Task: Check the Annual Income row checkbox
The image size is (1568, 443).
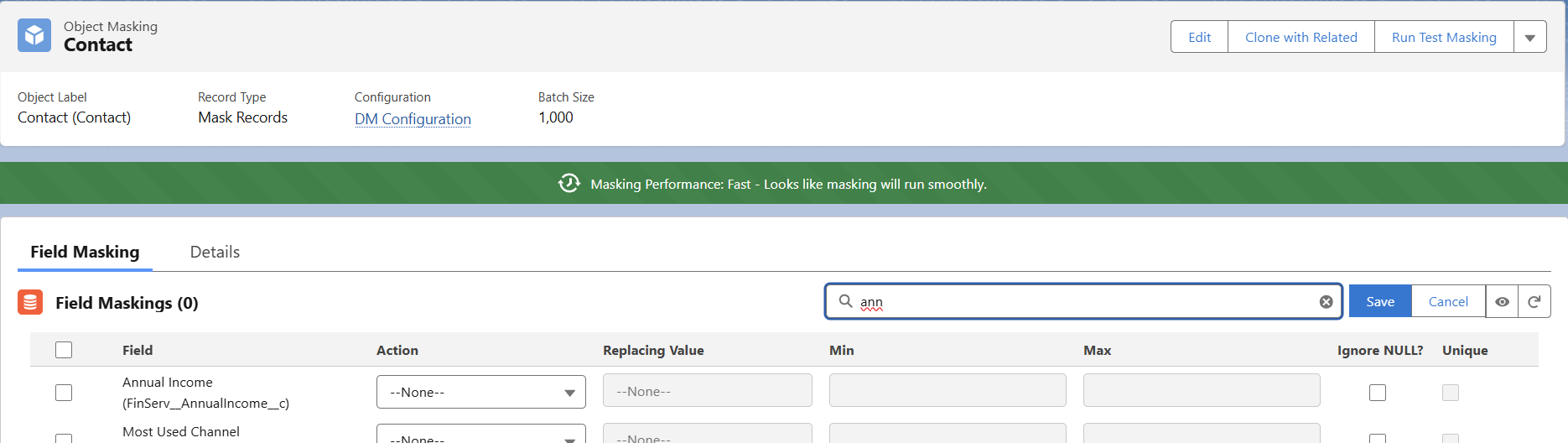Action: (64, 392)
